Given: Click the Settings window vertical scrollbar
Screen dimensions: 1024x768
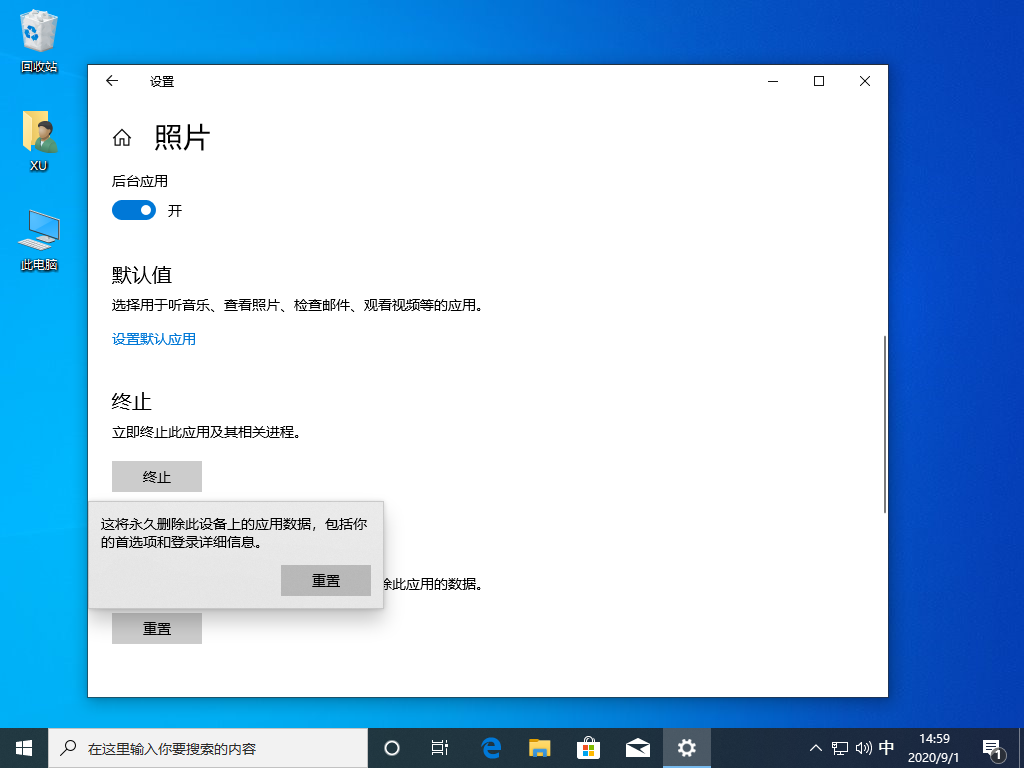Looking at the screenshot, I should pyautogui.click(x=884, y=425).
